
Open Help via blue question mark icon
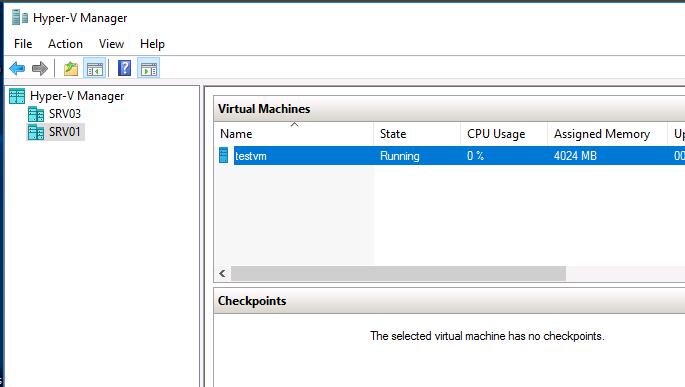tap(125, 68)
